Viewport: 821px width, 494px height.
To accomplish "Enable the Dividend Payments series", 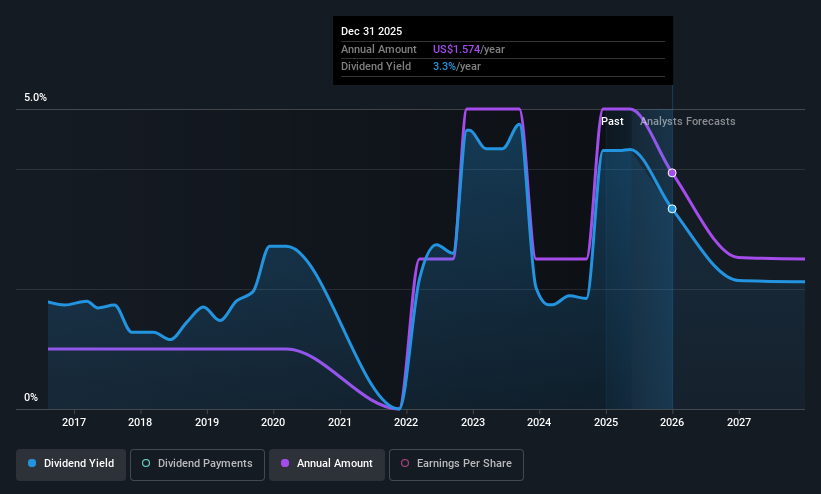I will pos(197,464).
